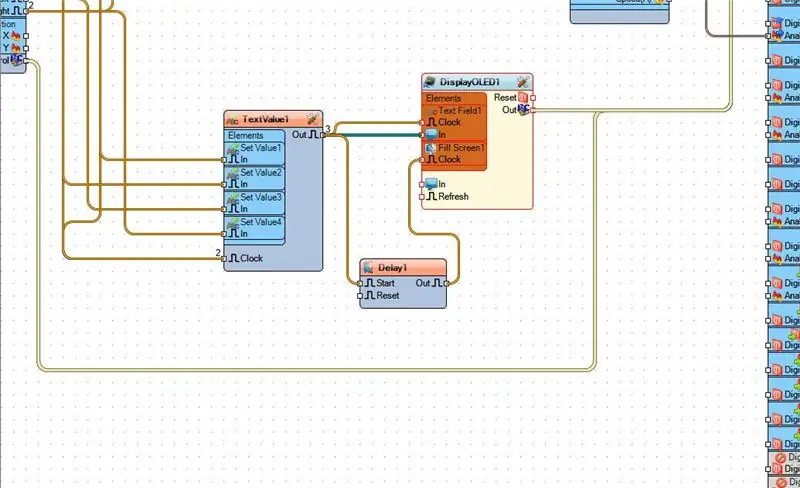Select the DisplayOLED1 component title
Viewport: 800px width, 488px height.
click(469, 82)
